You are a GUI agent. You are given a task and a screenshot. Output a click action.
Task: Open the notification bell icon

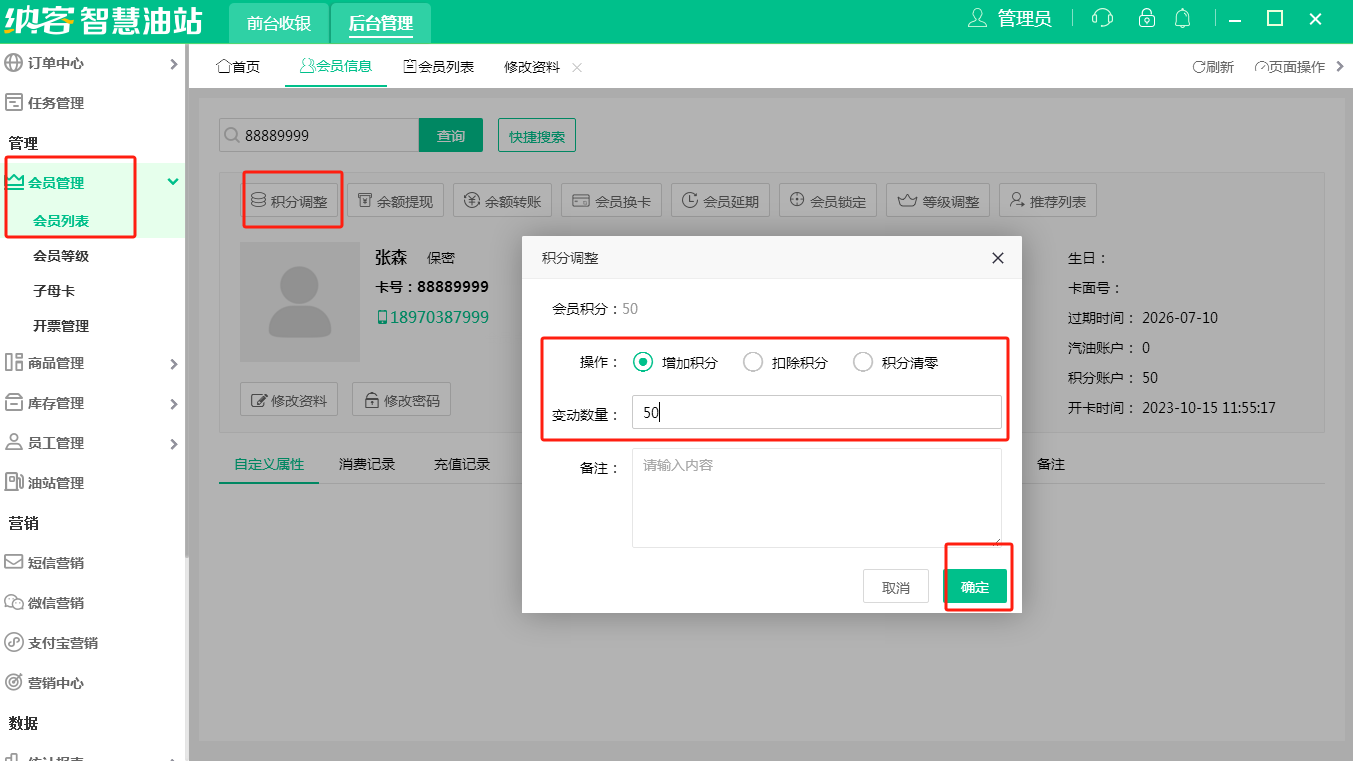(x=1183, y=18)
